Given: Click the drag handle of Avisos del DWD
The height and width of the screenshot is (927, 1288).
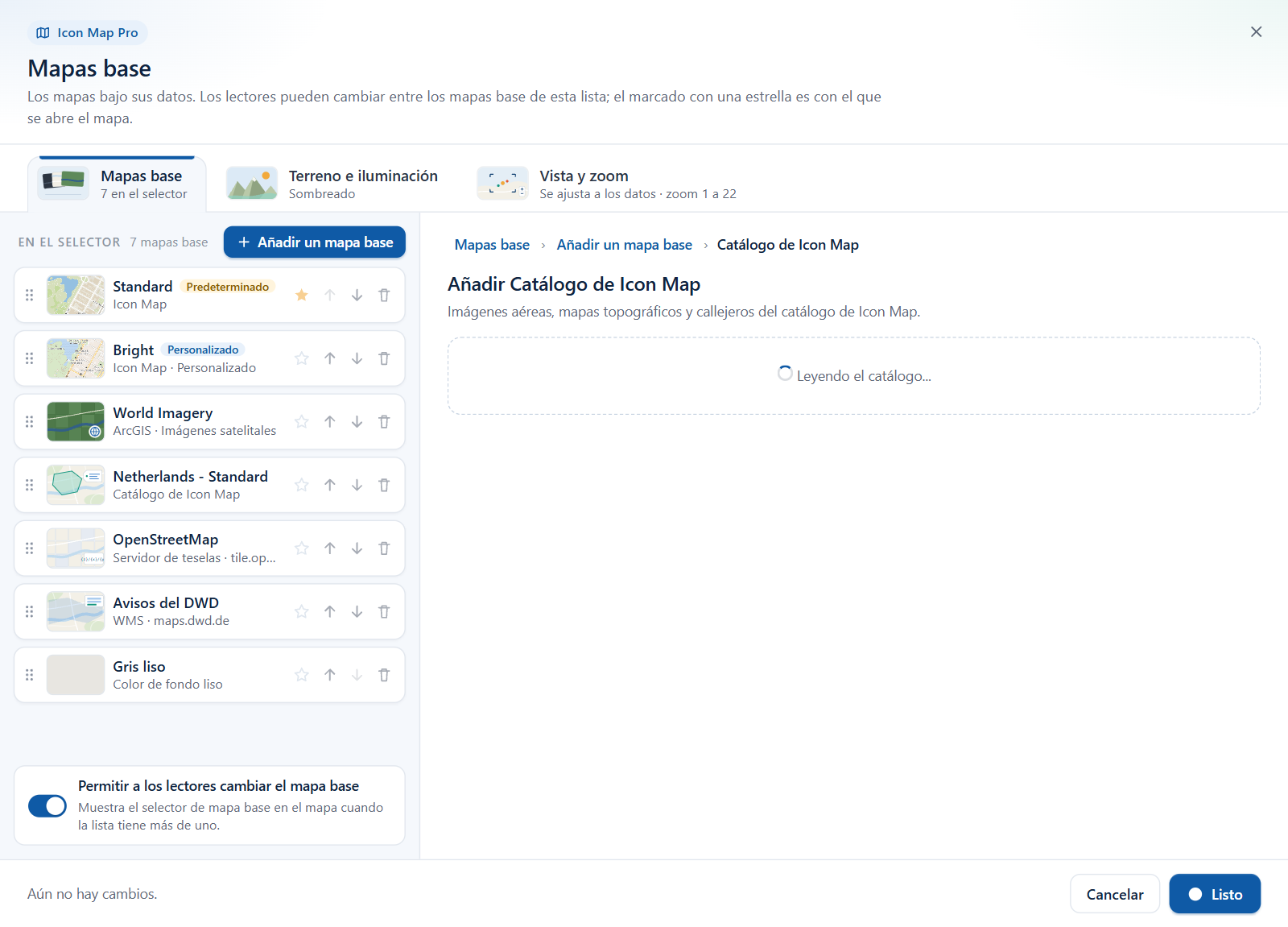Looking at the screenshot, I should [30, 612].
